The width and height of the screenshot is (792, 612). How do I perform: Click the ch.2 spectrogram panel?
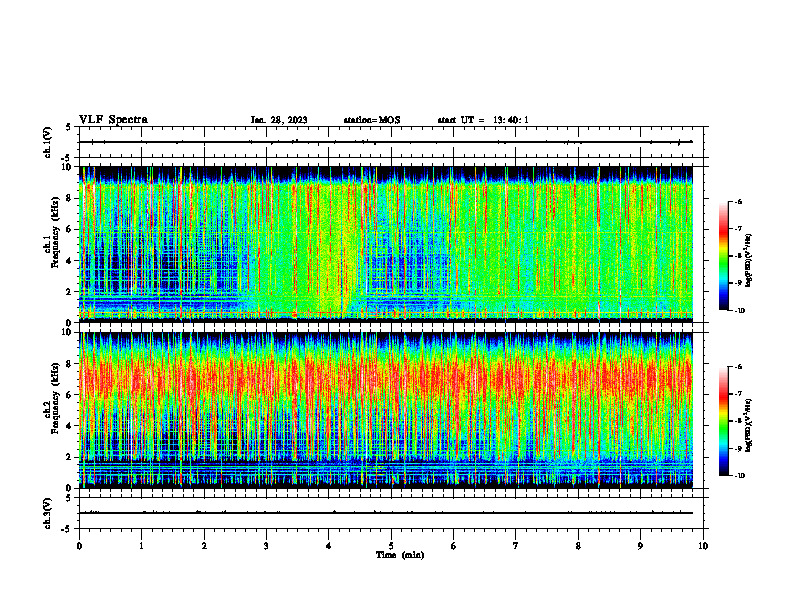[x=386, y=410]
